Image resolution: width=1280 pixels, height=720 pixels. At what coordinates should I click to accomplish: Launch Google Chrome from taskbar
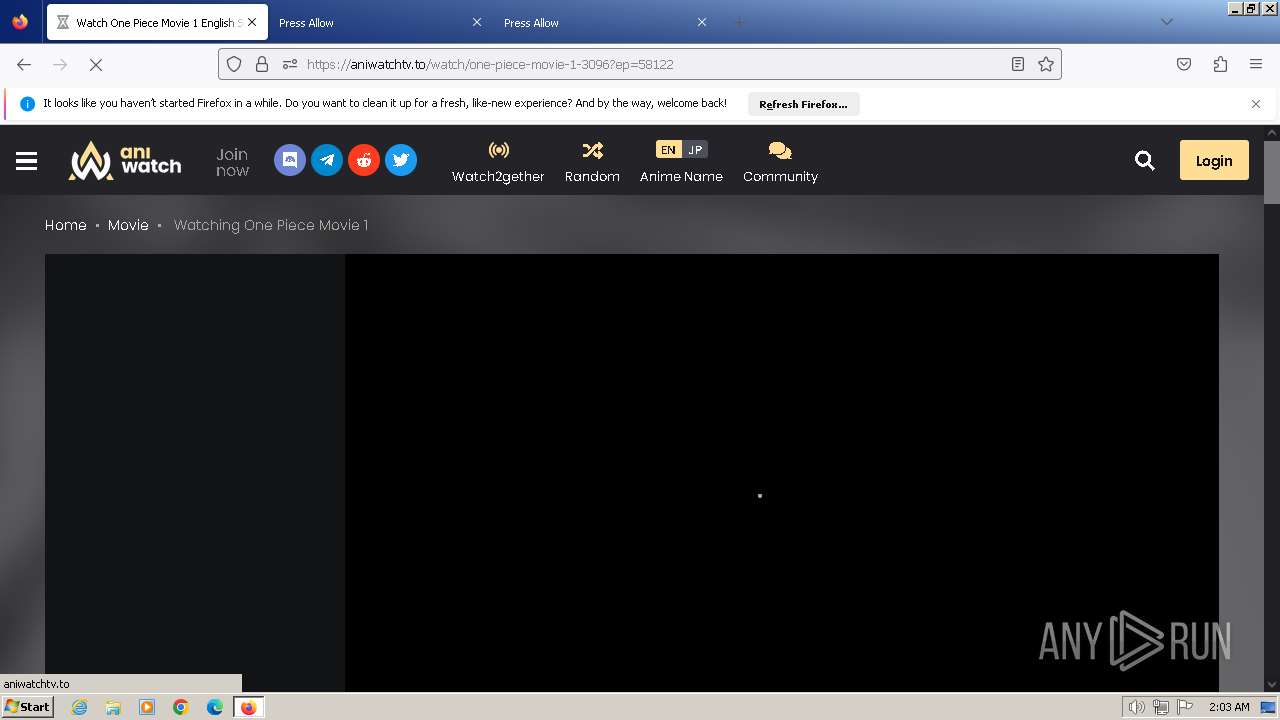181,707
